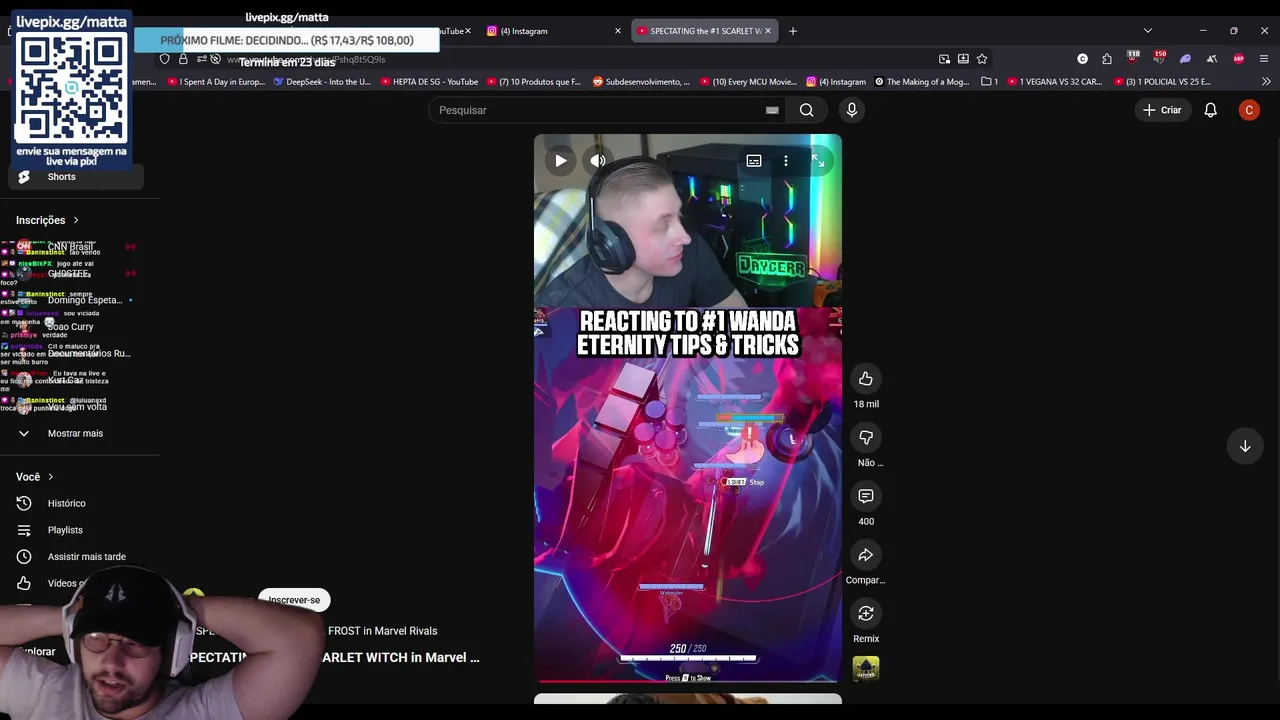Open a new browser tab
This screenshot has height=720, width=1280.
tap(793, 31)
